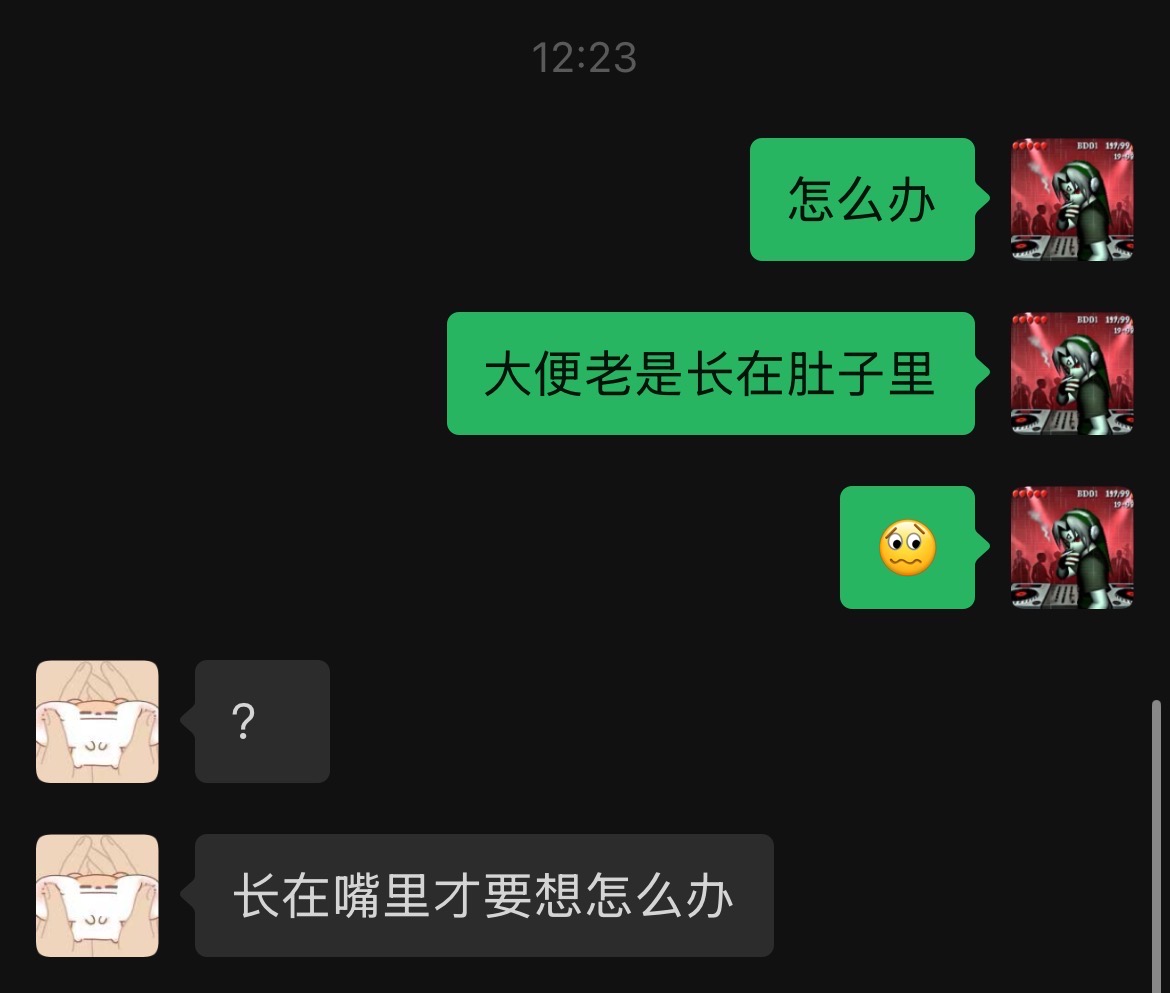Click the pointer tail of "怎么办" bubble

click(x=983, y=199)
